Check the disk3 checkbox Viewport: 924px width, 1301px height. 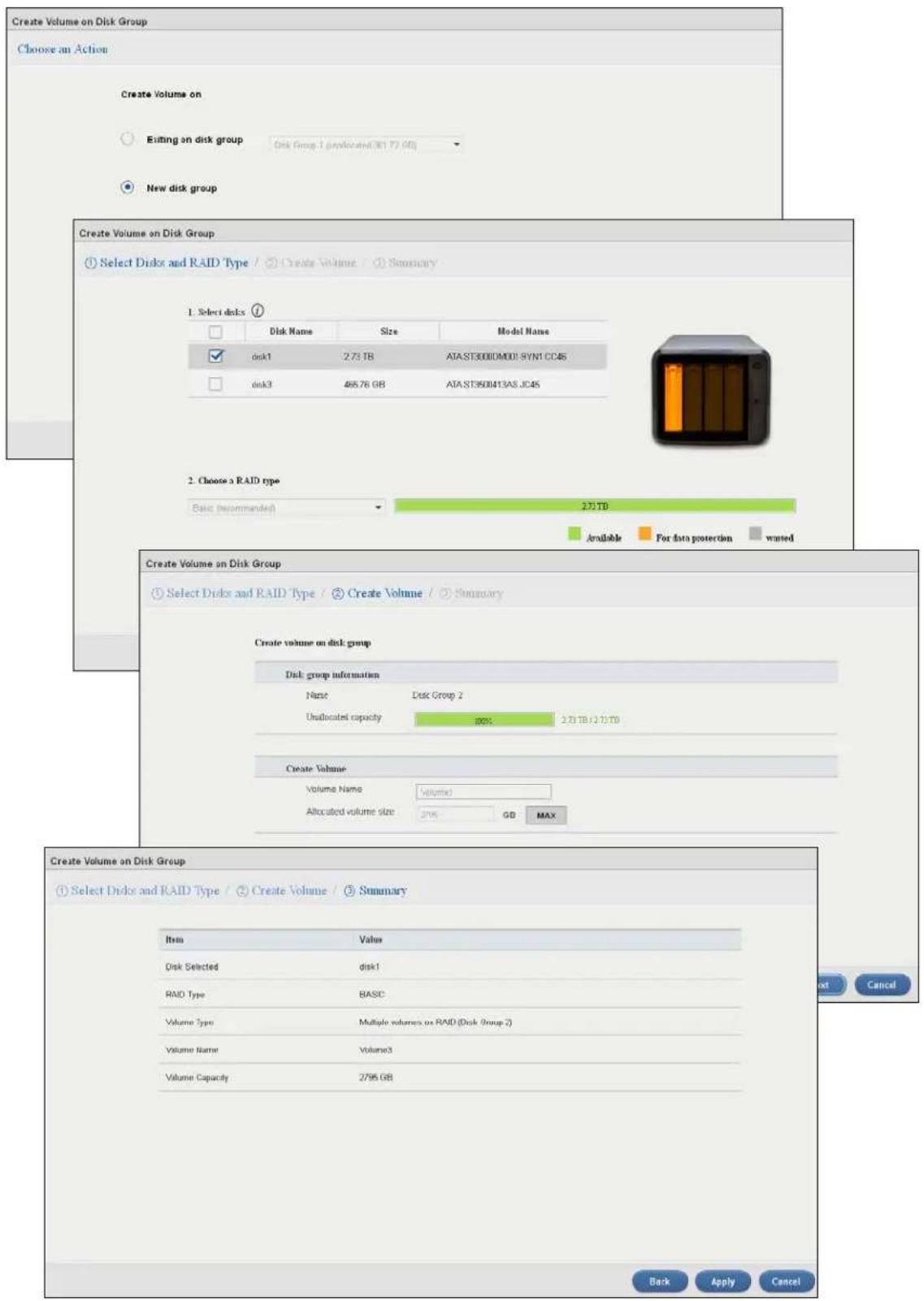click(x=215, y=384)
